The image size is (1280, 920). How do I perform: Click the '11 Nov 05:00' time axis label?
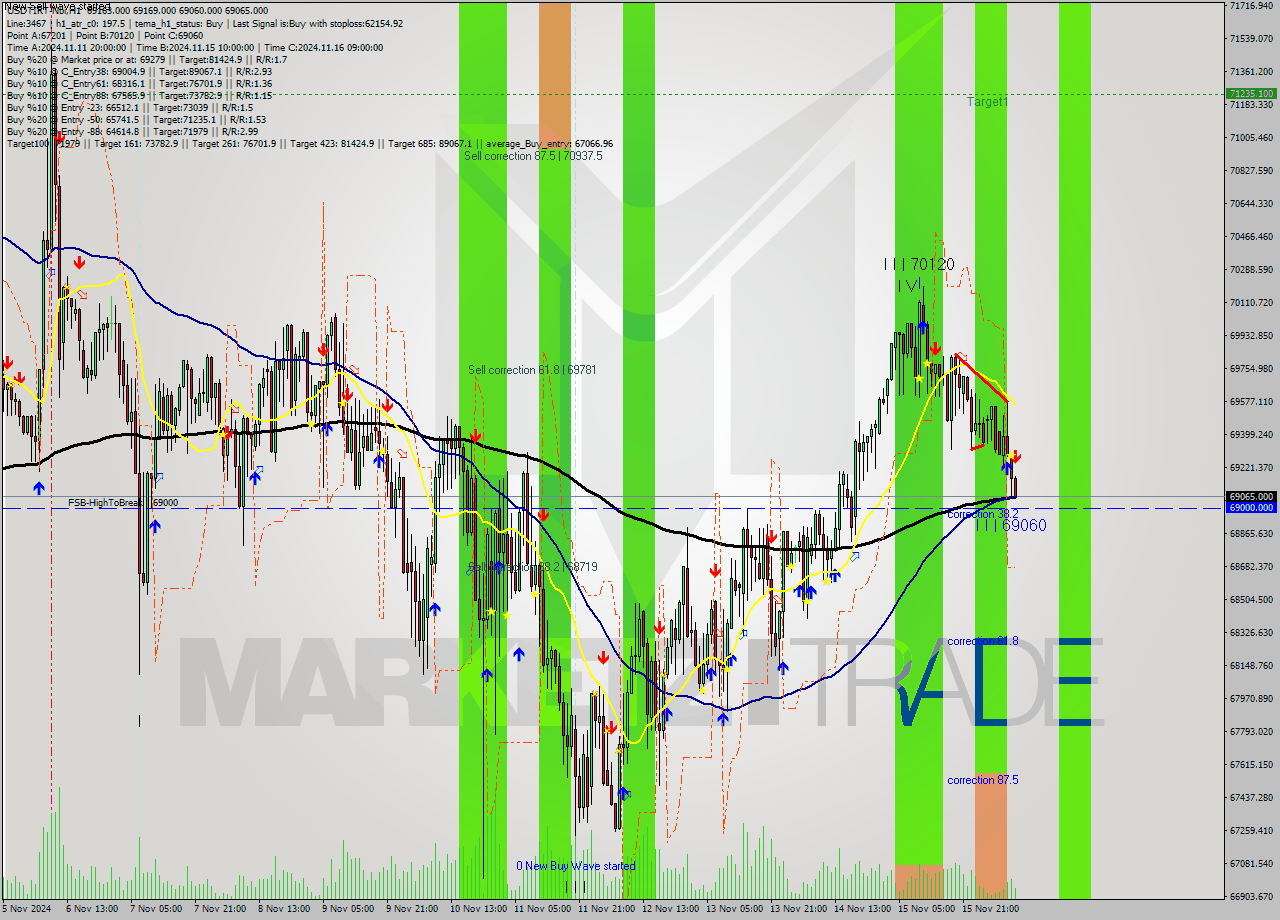coord(542,909)
